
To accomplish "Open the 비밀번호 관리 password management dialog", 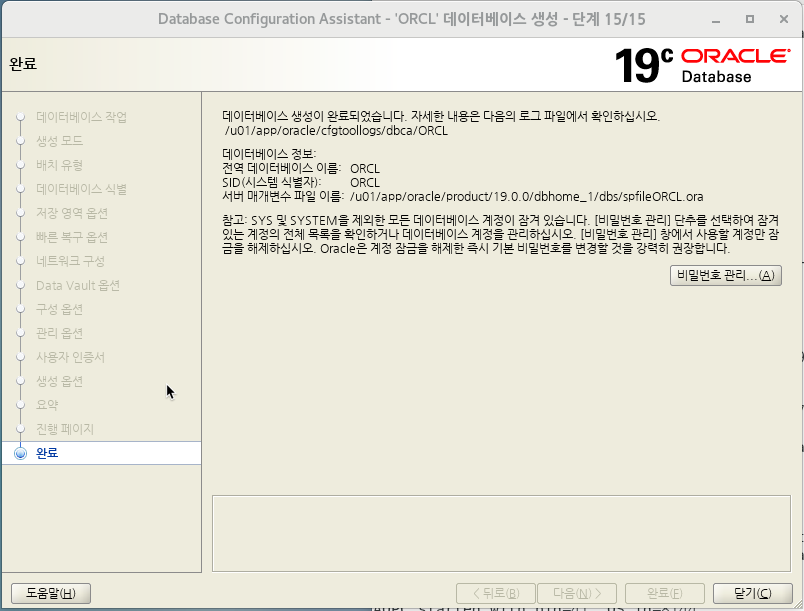I will (726, 275).
